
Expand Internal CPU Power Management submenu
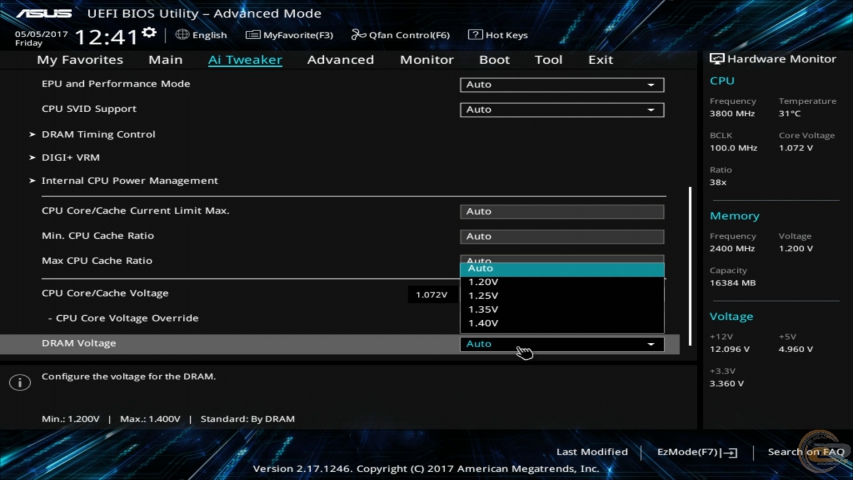(129, 181)
